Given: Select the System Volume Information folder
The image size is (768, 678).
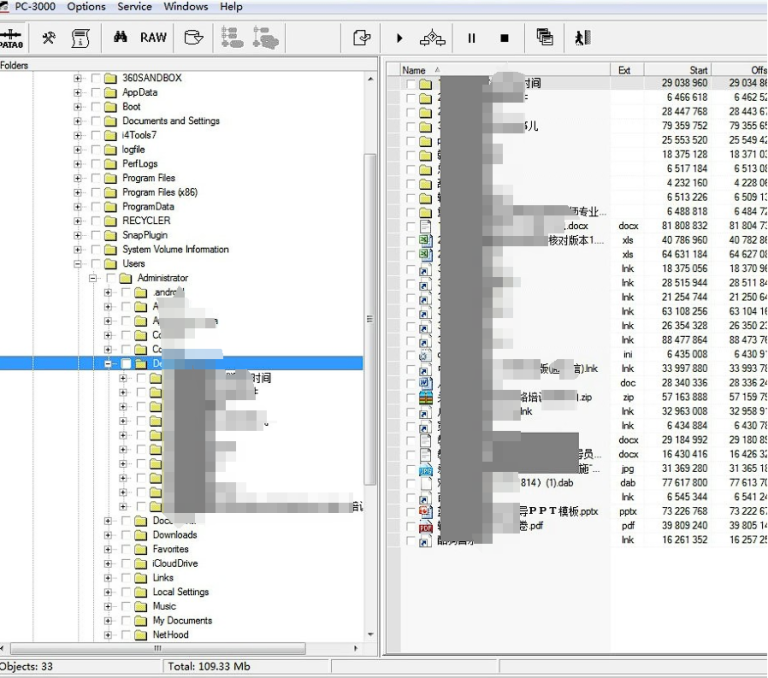Looking at the screenshot, I should point(175,250).
